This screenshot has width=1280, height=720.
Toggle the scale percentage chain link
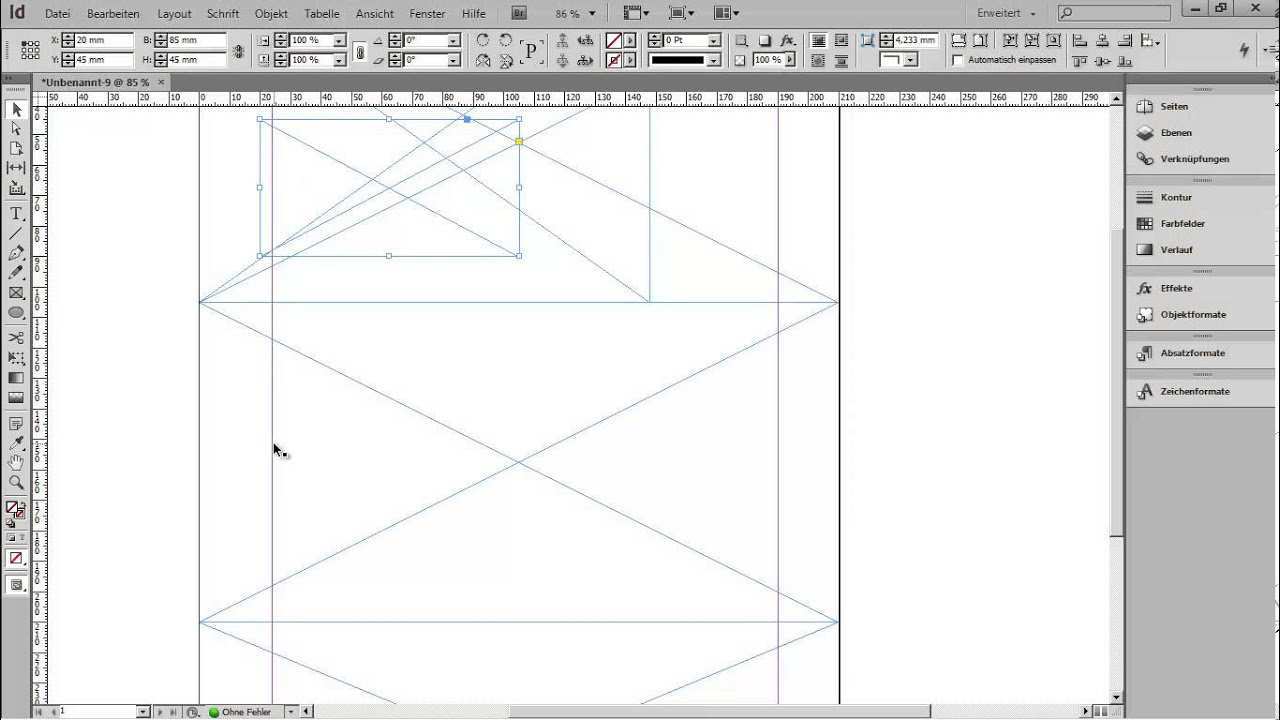click(360, 50)
